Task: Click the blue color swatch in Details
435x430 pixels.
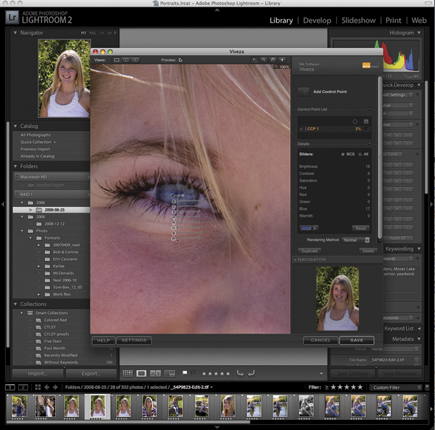Action: [x=306, y=228]
